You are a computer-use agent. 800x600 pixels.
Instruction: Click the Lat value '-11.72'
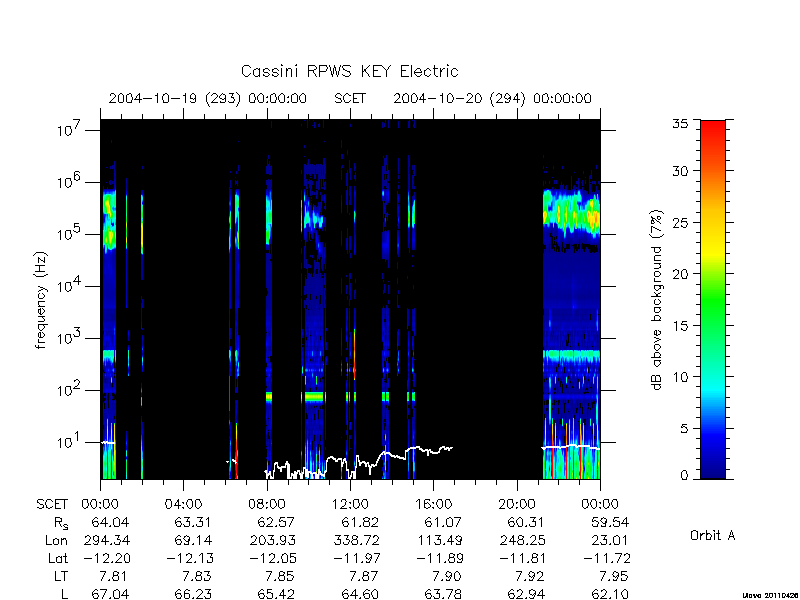606,558
